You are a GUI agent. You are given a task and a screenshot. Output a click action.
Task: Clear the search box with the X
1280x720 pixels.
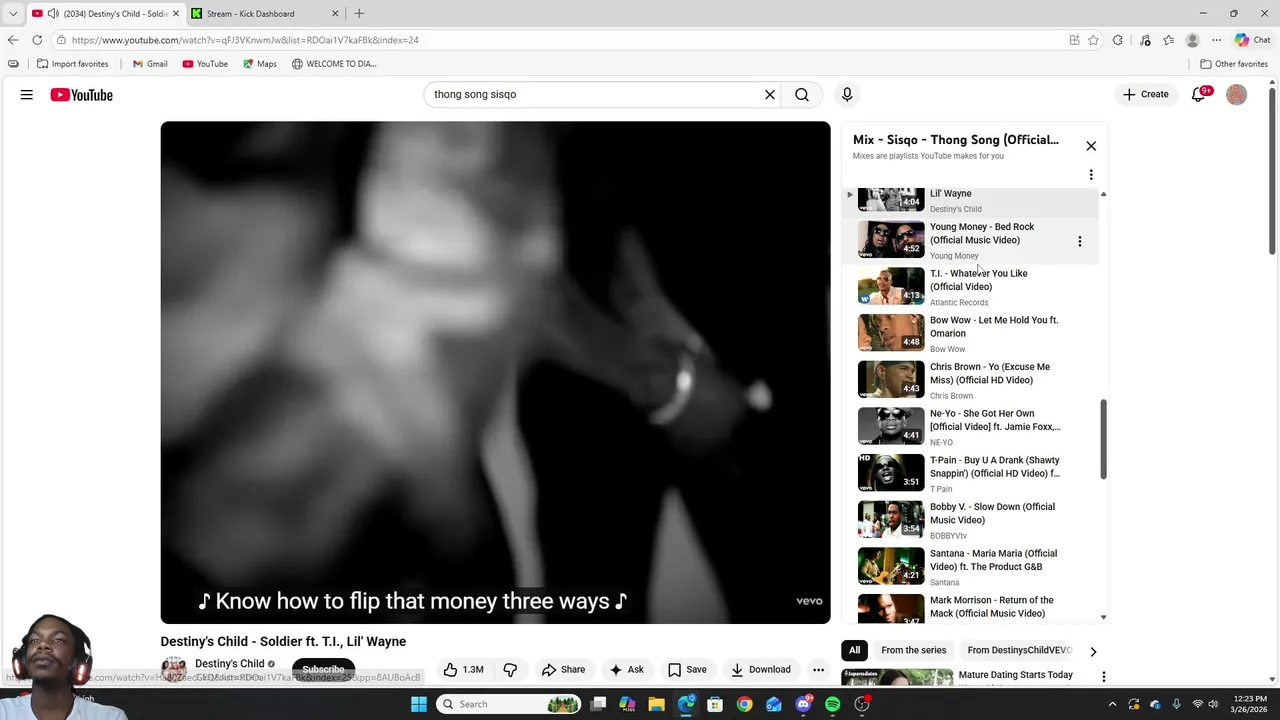[x=770, y=95]
